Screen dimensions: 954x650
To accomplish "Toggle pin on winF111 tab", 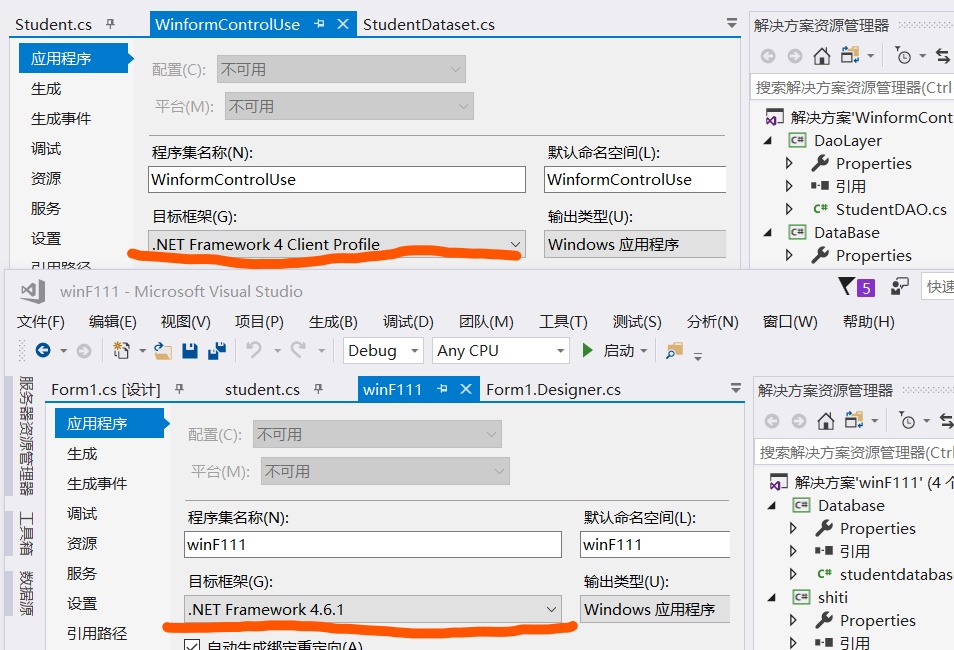I will click(442, 389).
